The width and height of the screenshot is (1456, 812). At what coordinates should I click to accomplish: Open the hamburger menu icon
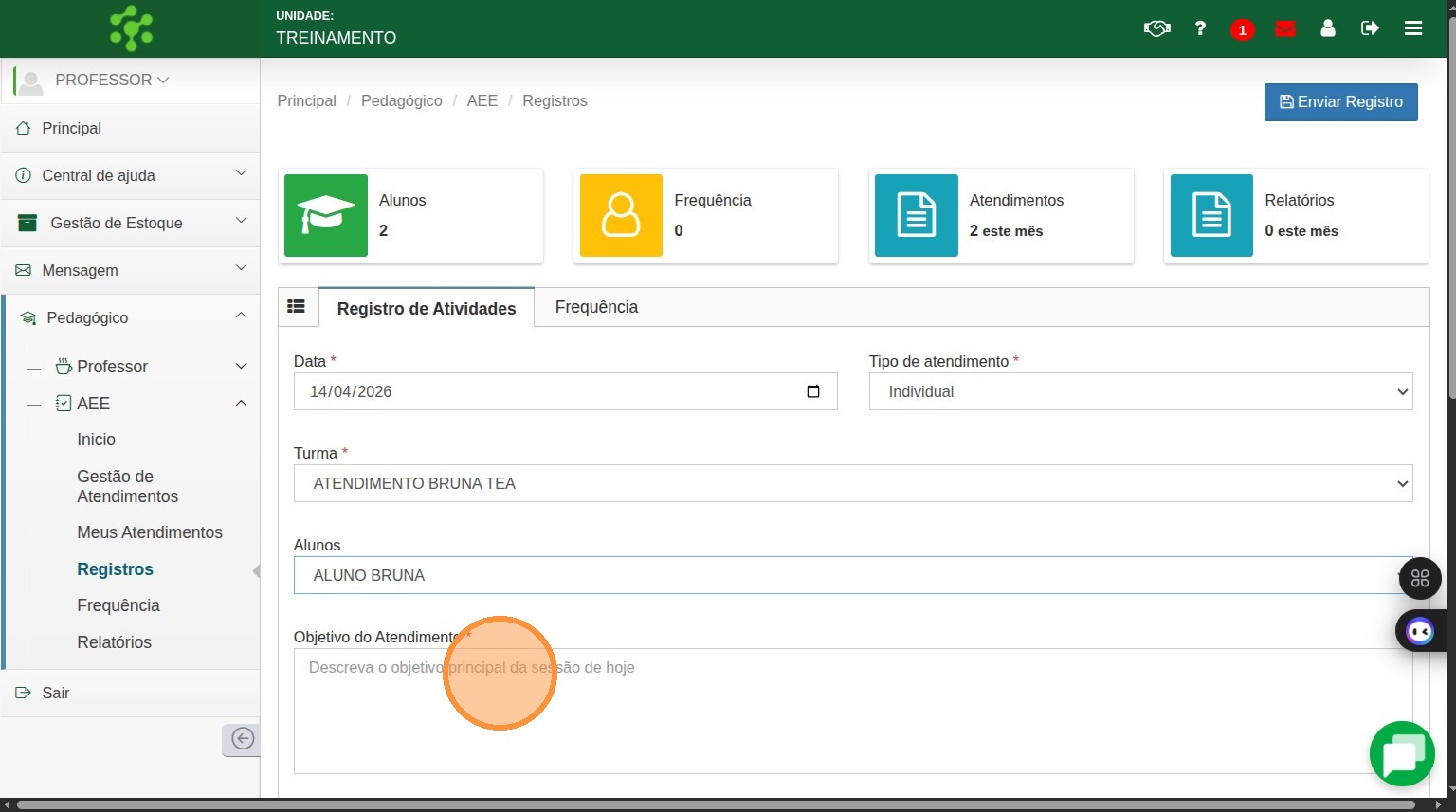1412,28
